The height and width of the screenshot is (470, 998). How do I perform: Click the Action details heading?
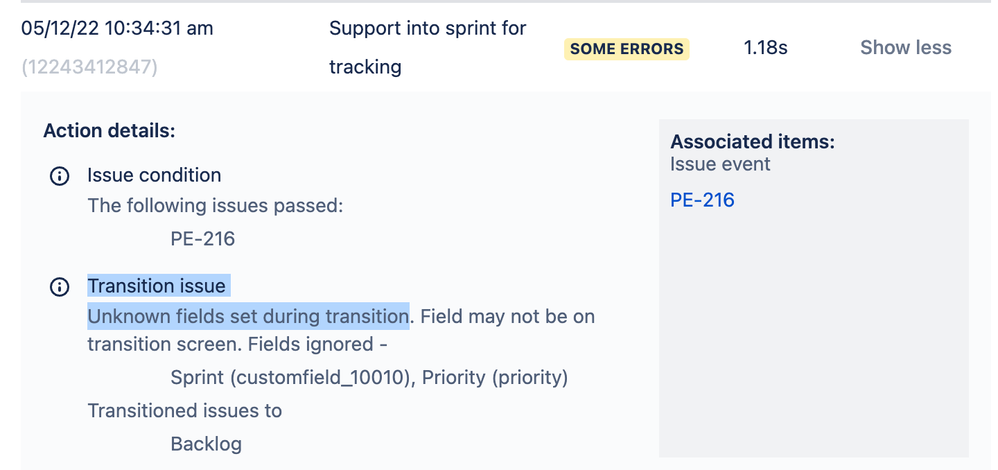(109, 131)
